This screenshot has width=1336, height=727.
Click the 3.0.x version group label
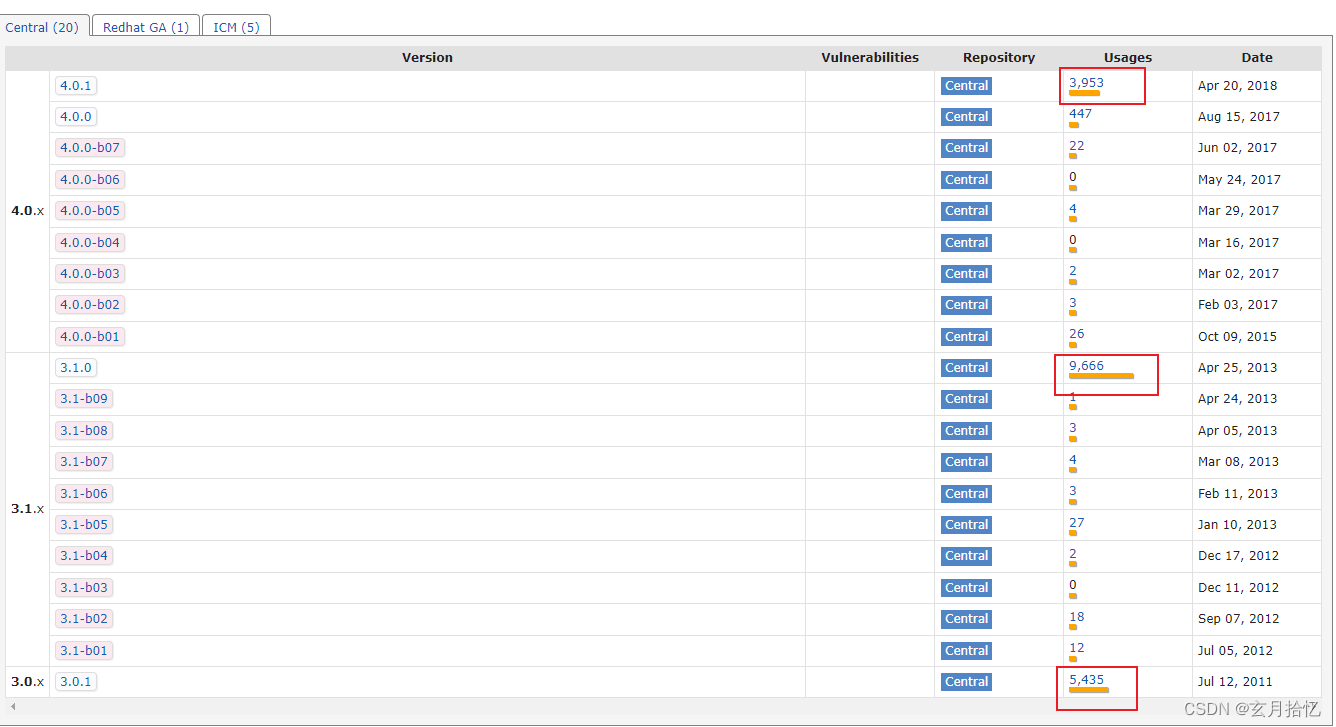click(27, 682)
